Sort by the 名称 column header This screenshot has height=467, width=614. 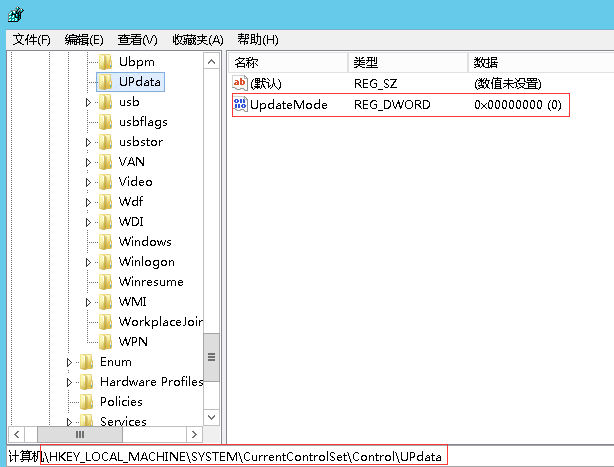point(246,62)
